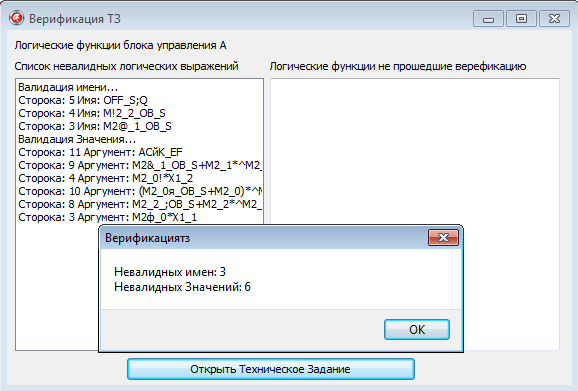
Task: Click 'Невалидных Значений: 6' message text
Action: pyautogui.click(x=182, y=287)
